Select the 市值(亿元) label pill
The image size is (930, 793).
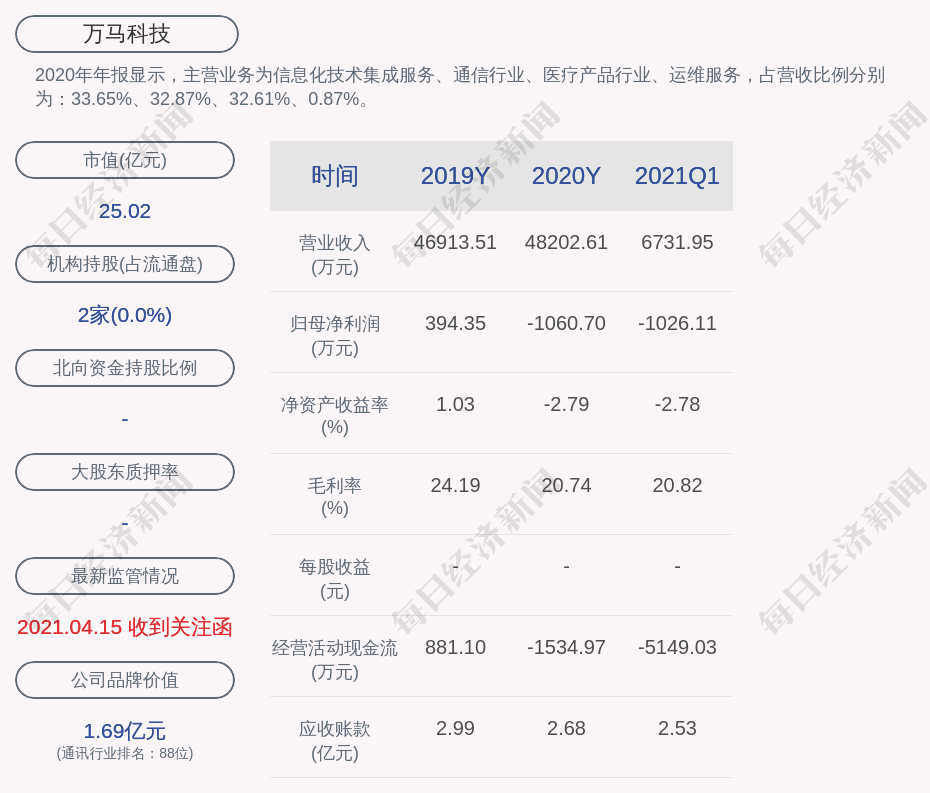[x=125, y=160]
